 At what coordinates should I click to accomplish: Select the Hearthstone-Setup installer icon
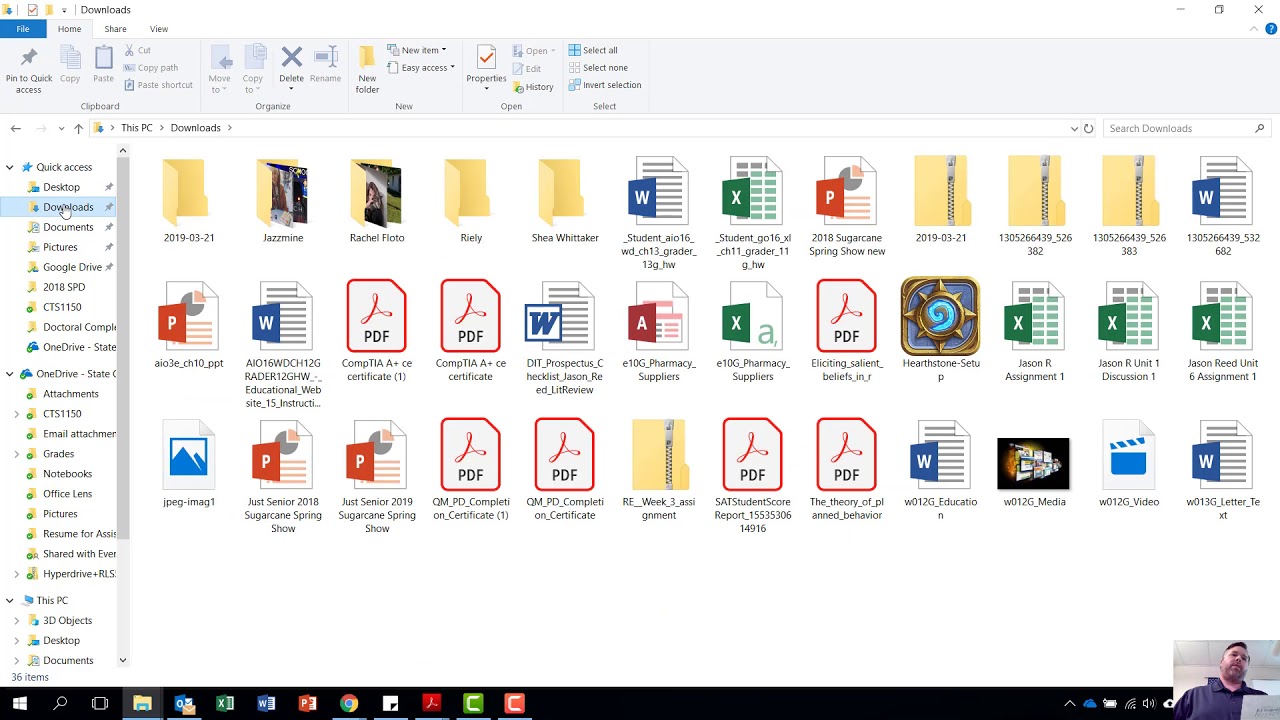(x=941, y=330)
